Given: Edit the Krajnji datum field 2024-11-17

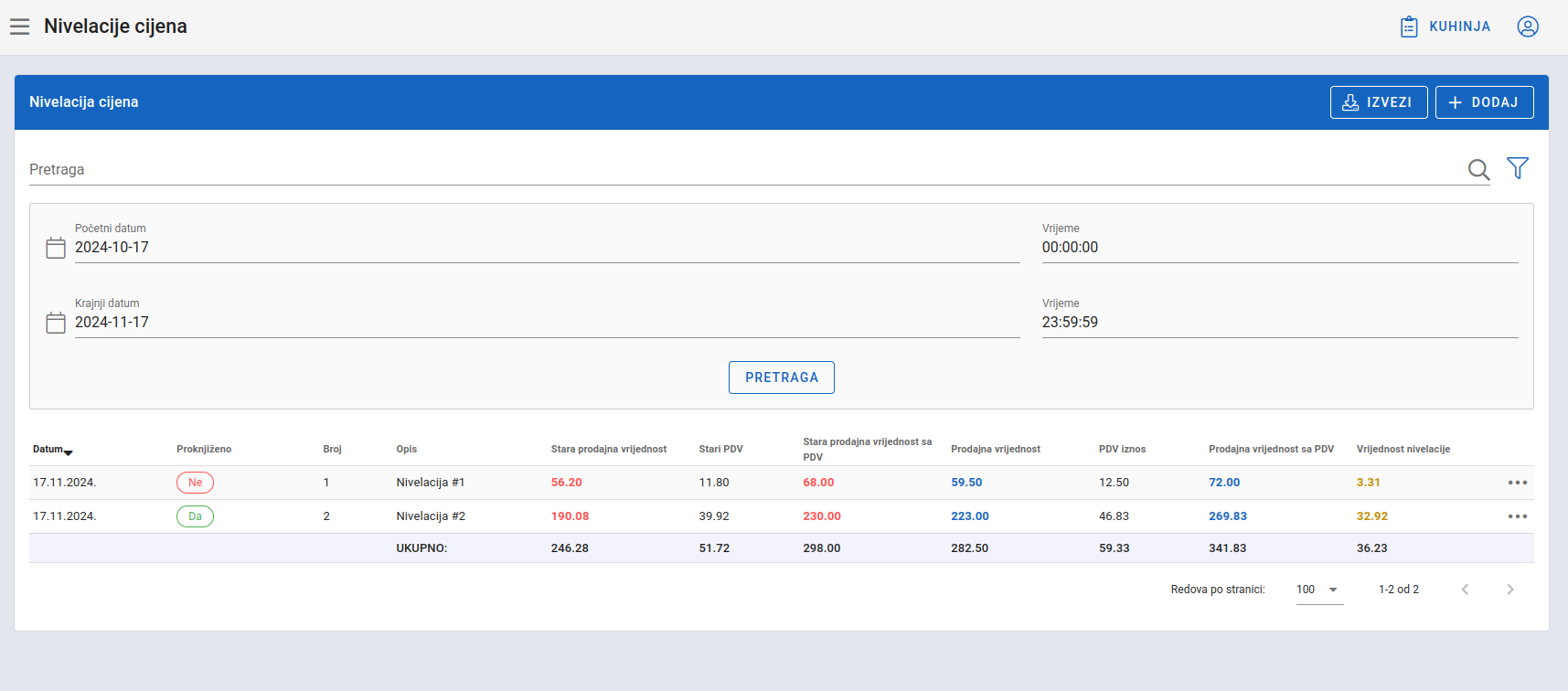Looking at the screenshot, I should (547, 323).
